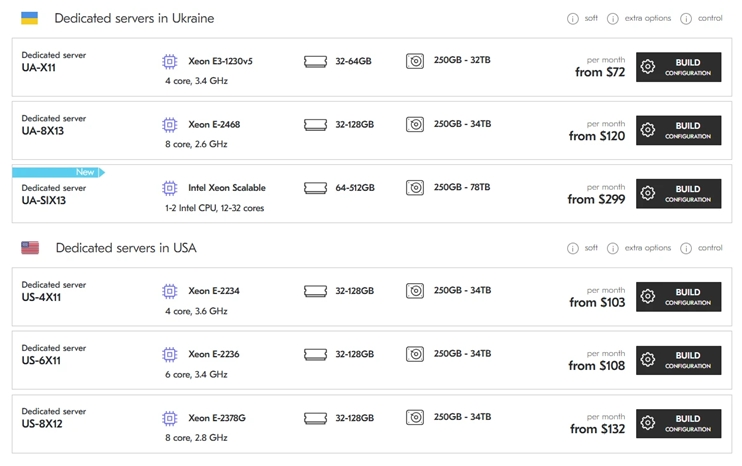Screen dimensions: 742x466
Task: Click the disk icon in the US-8X12 row
Action: tap(415, 418)
